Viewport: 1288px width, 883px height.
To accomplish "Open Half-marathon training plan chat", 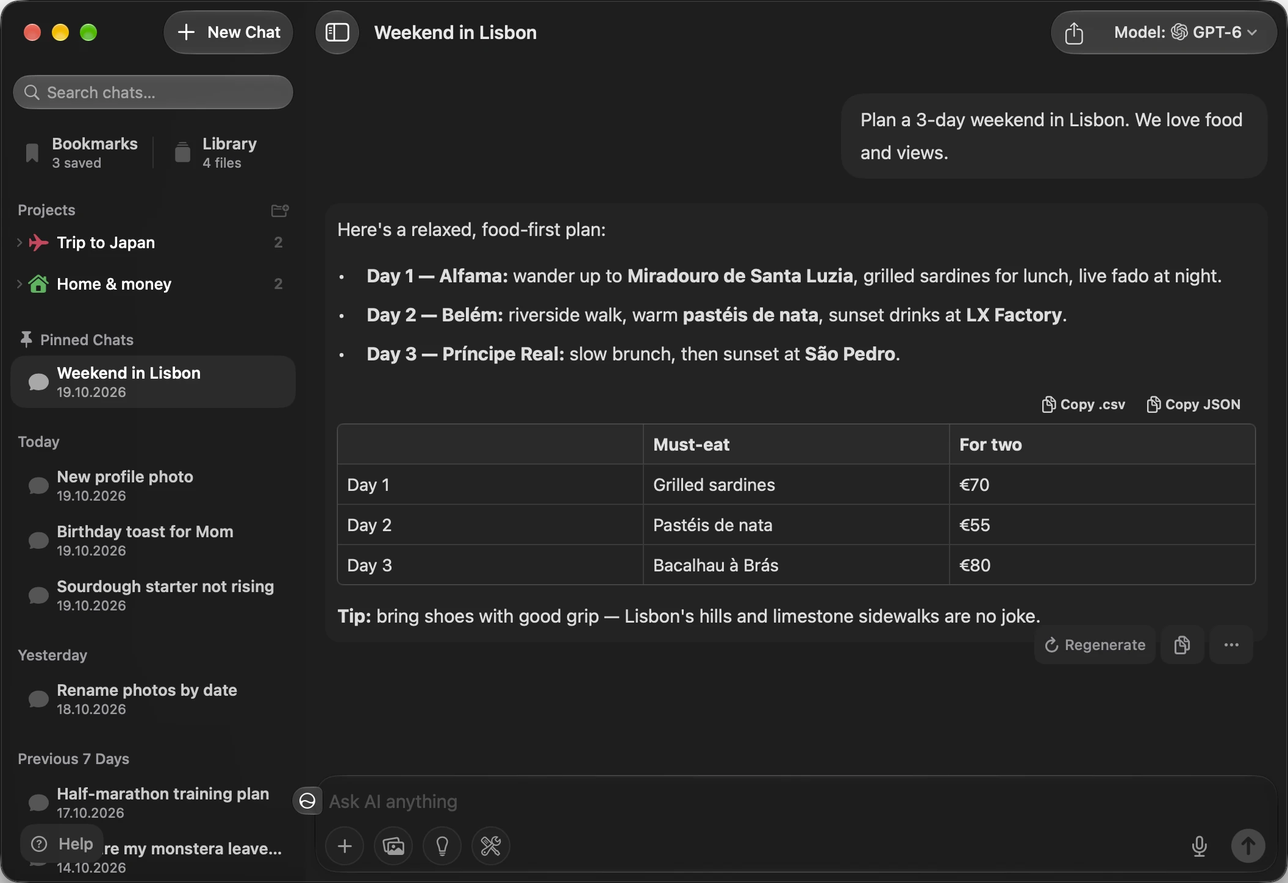I will pos(153,803).
